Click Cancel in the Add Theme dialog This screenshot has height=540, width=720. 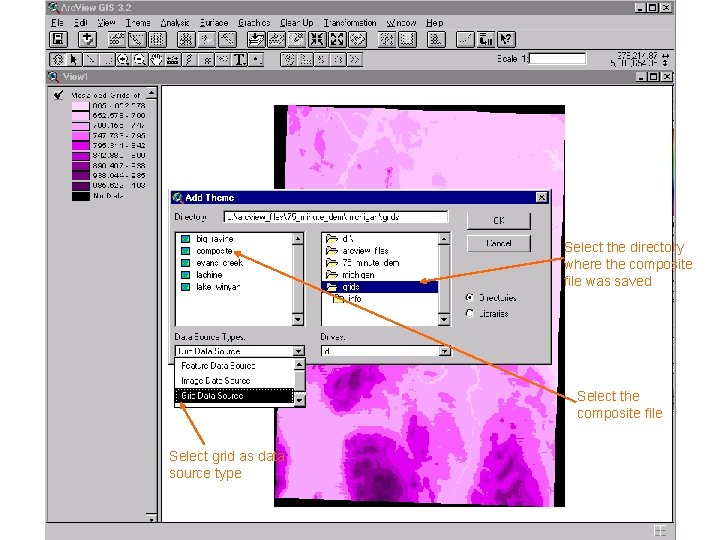coord(499,243)
